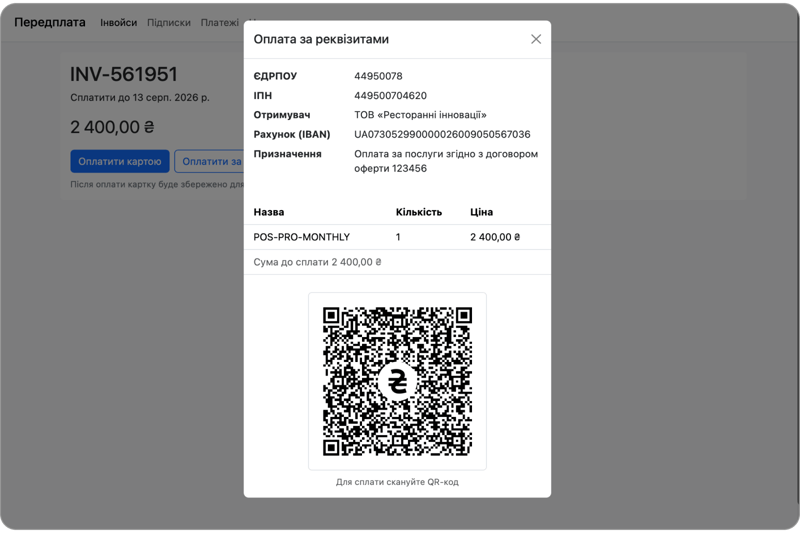Click the quantity value 1
The width and height of the screenshot is (800, 533).
398,237
